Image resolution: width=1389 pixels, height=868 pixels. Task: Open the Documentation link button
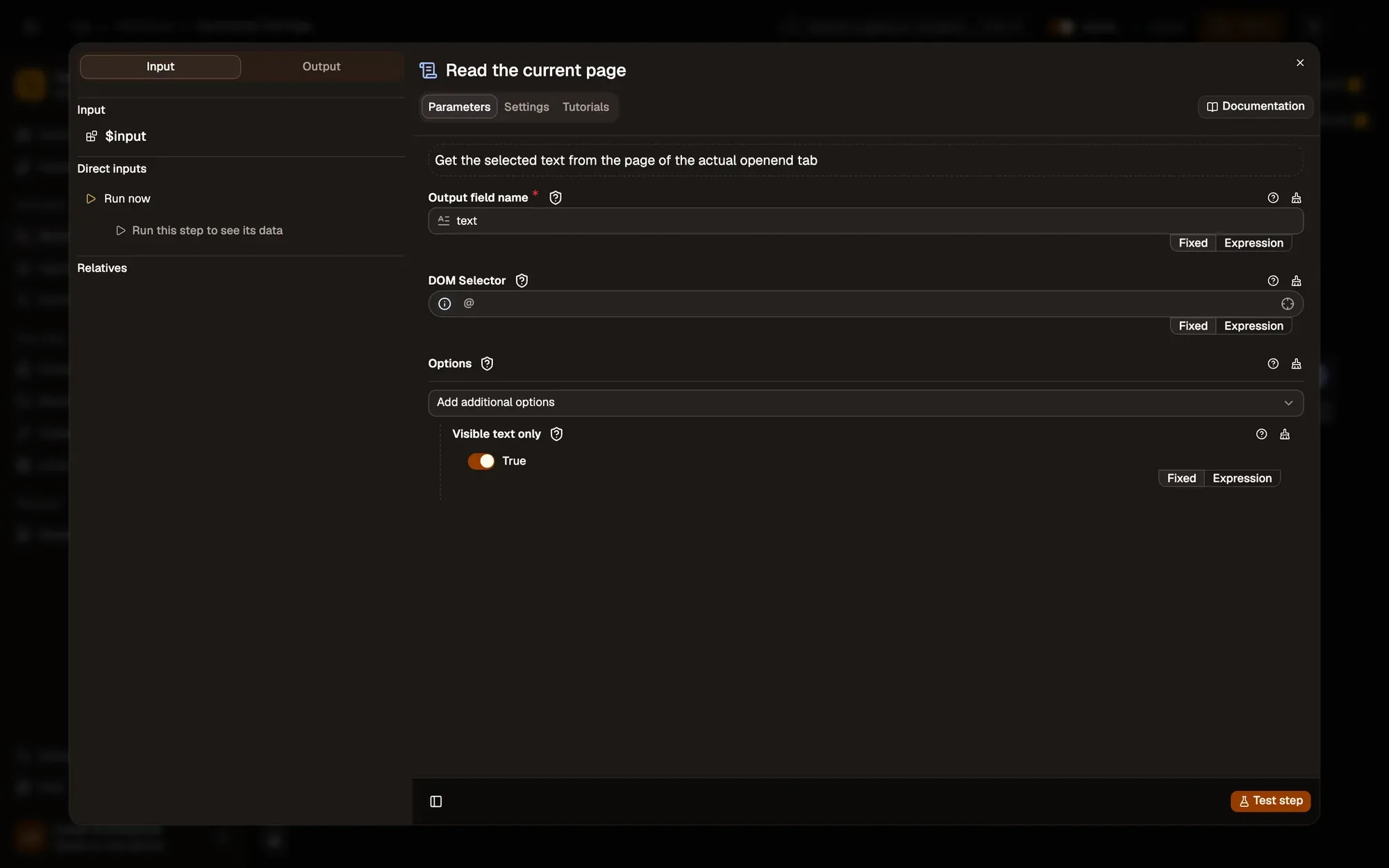pos(1255,106)
